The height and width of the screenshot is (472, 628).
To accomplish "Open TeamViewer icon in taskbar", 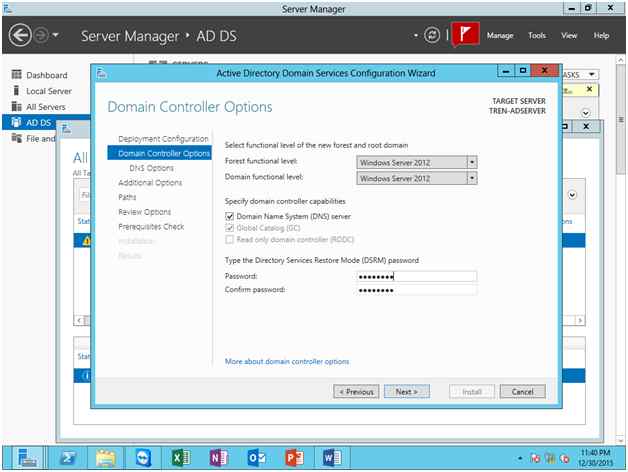I will coord(143,458).
